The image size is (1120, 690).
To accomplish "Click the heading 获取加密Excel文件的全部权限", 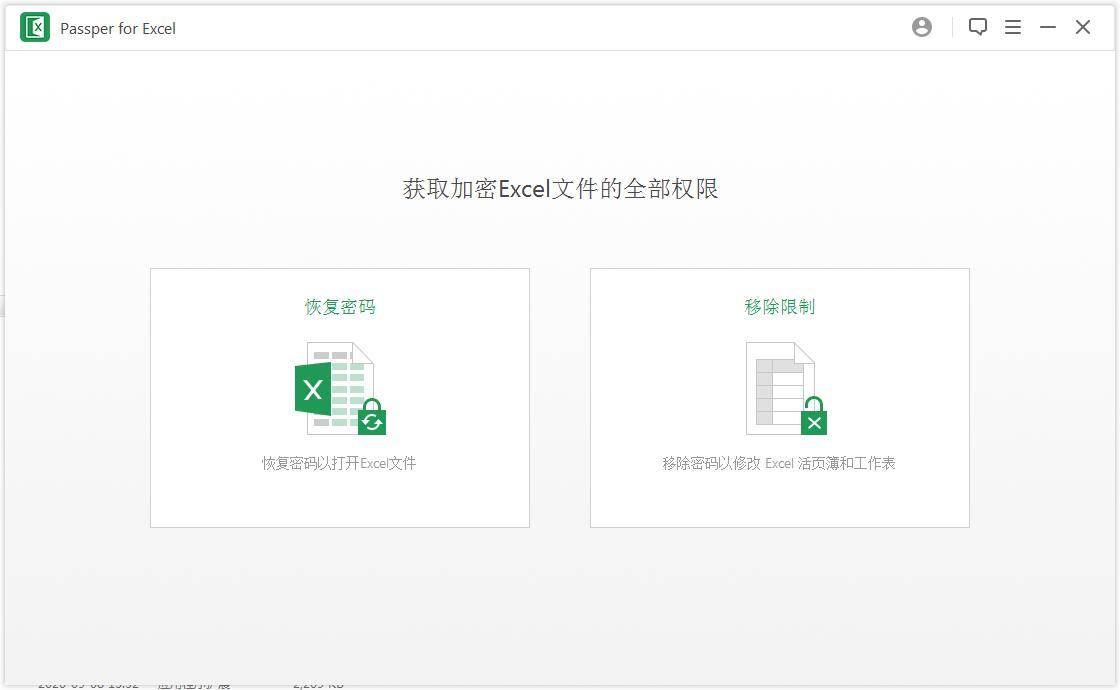I will [x=560, y=189].
